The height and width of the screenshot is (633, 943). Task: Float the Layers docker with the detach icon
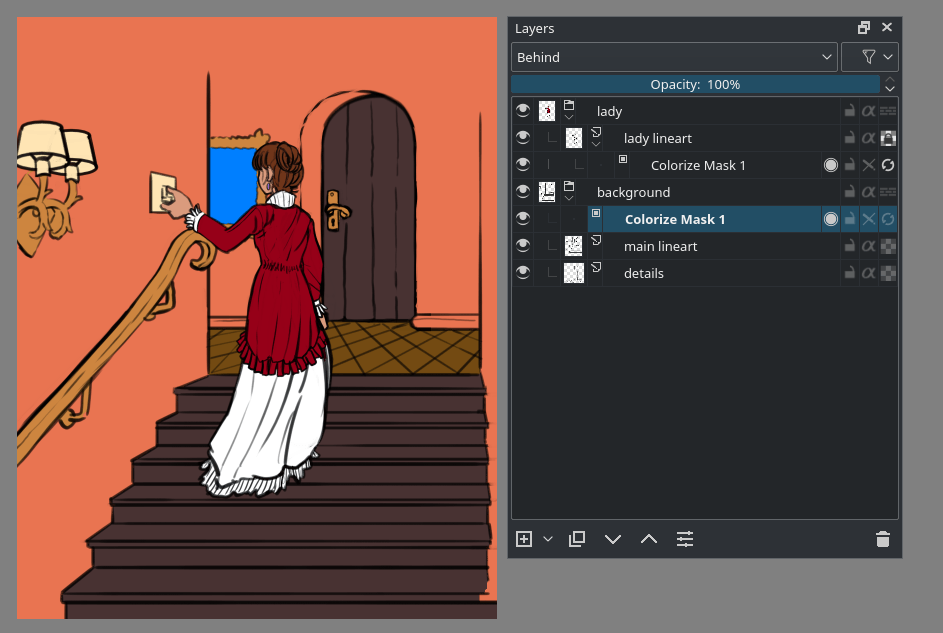[x=862, y=27]
